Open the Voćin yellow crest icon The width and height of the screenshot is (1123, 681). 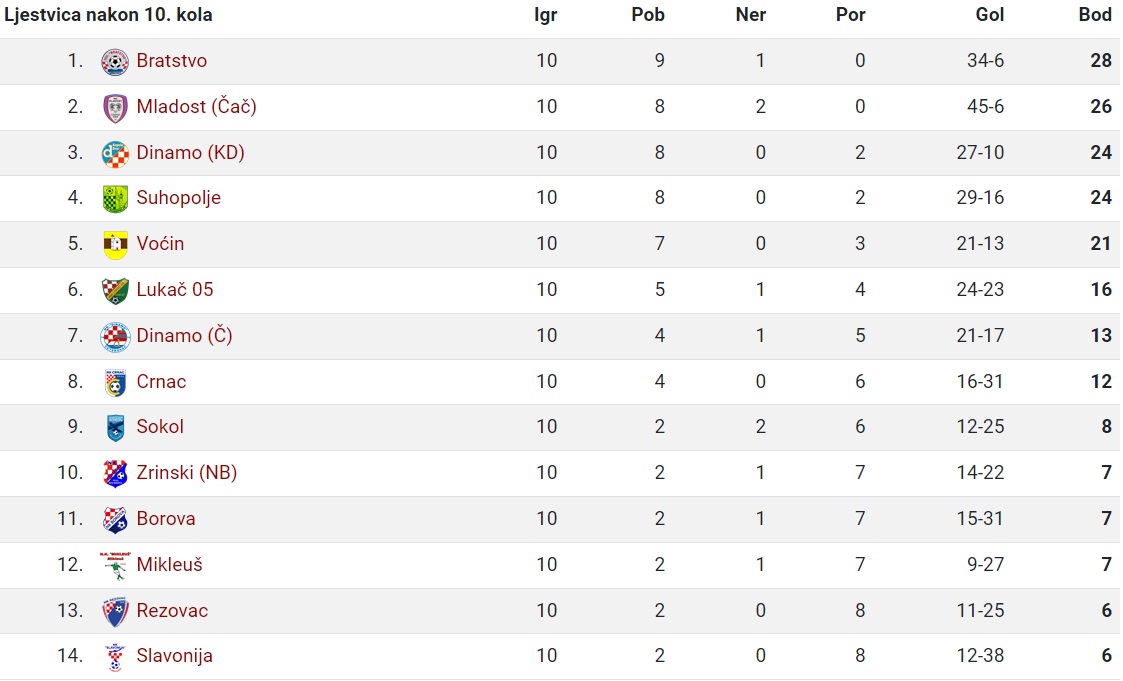click(115, 245)
